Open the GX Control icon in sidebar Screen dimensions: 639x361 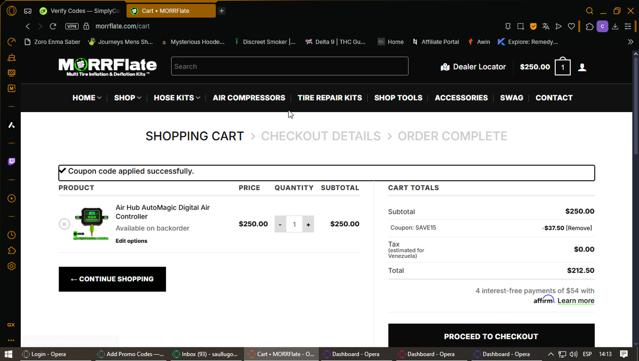(x=11, y=325)
